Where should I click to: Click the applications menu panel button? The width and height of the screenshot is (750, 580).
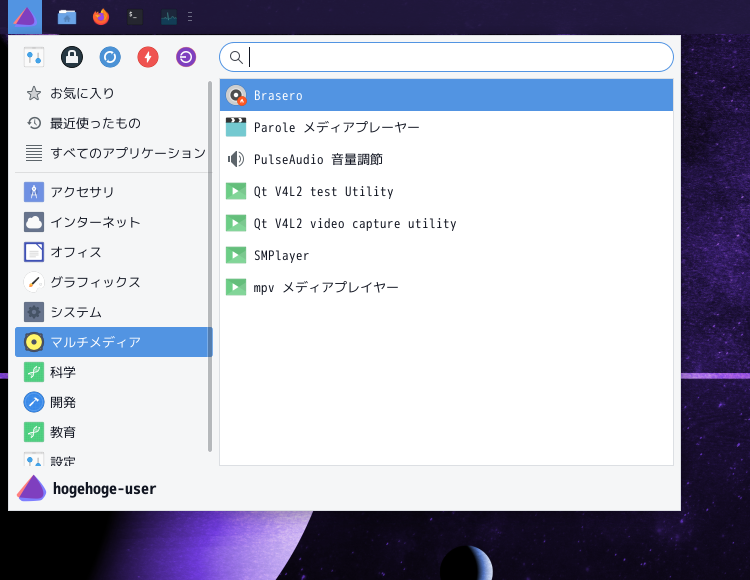point(25,17)
